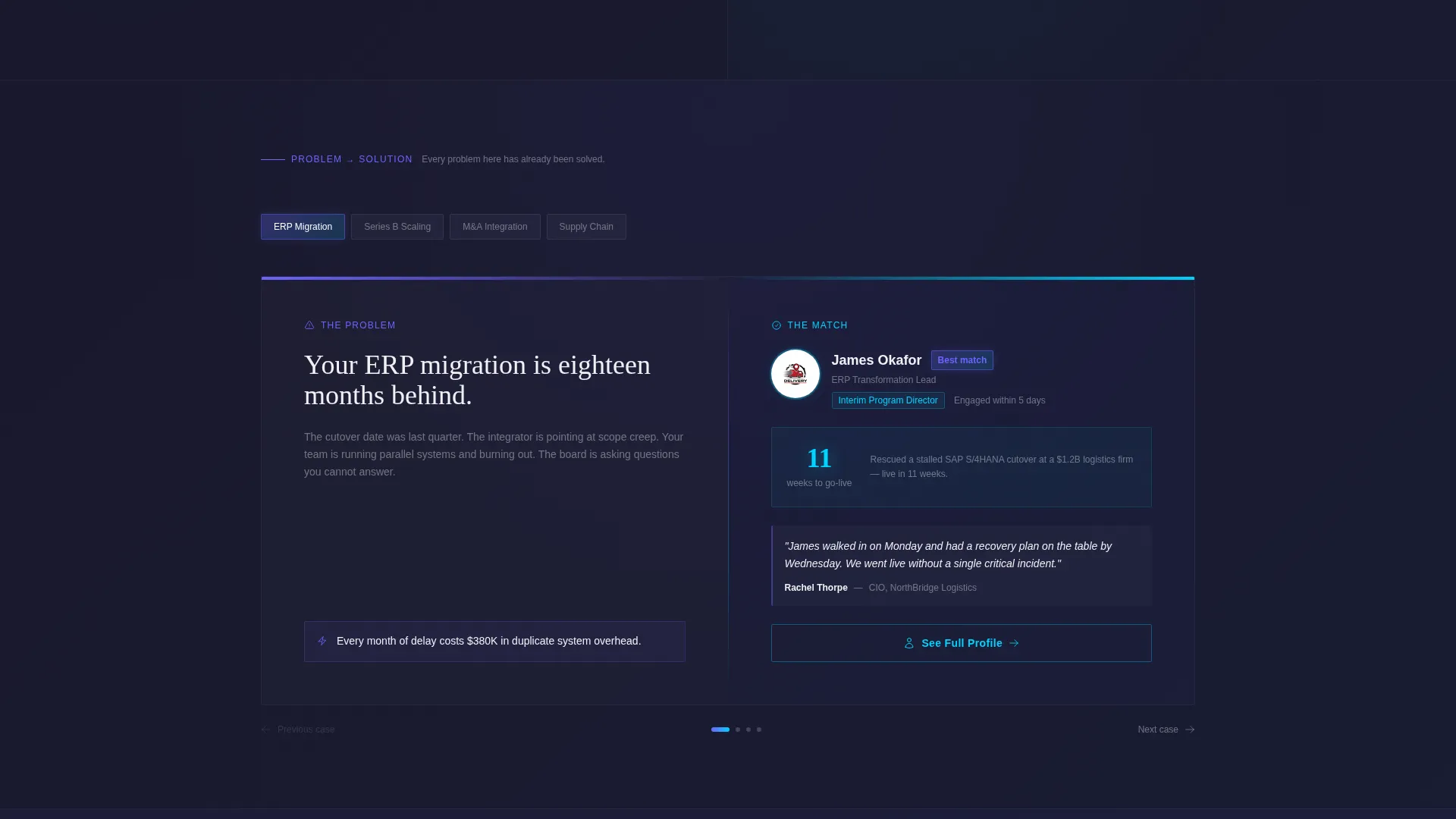
Task: Click Every problem here has already been solved
Action: point(513,159)
